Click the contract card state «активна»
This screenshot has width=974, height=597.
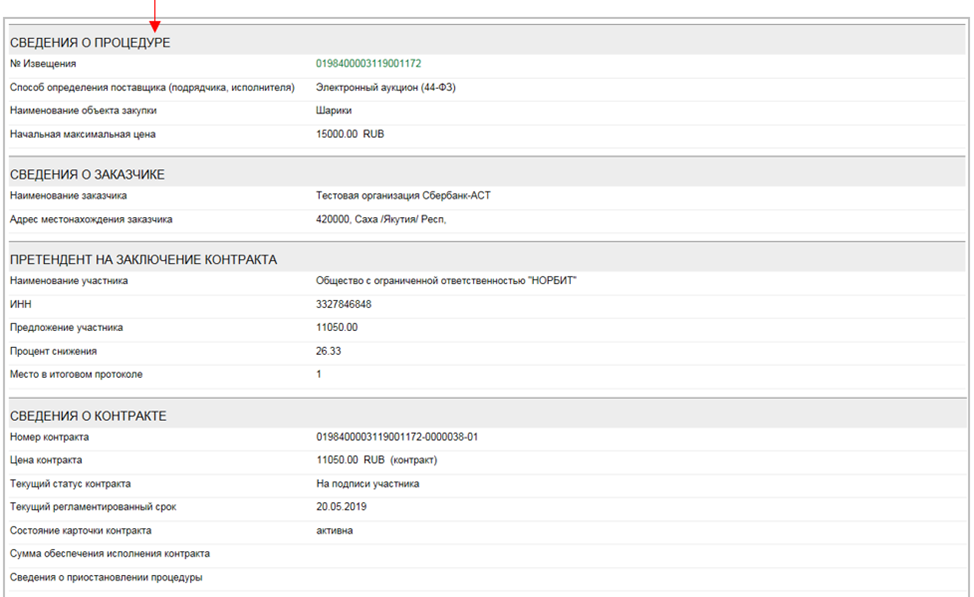[x=334, y=530]
